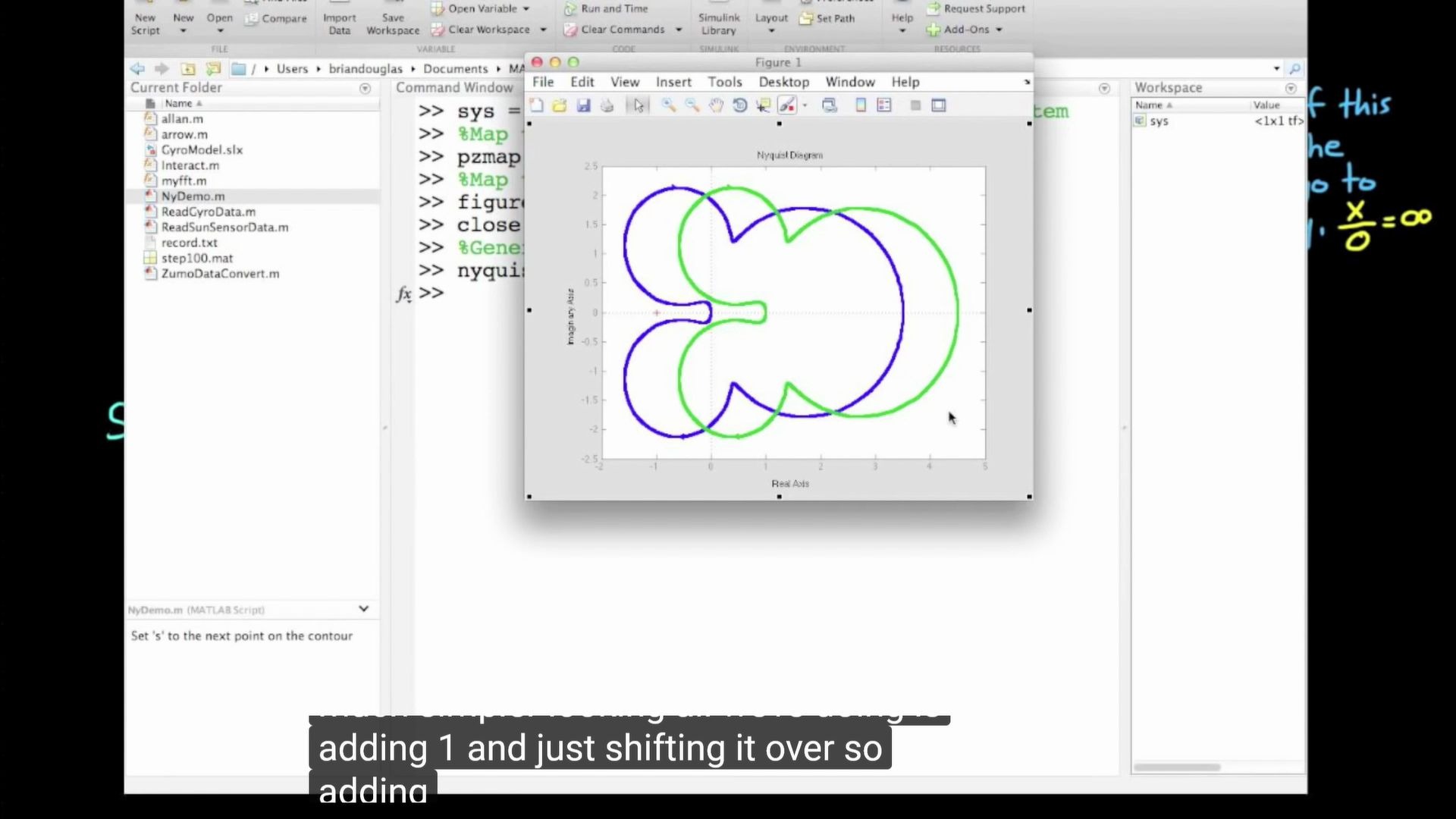Screen dimensions: 1456x819
Task: Select the Zoom In magnifier tool
Action: click(x=669, y=106)
